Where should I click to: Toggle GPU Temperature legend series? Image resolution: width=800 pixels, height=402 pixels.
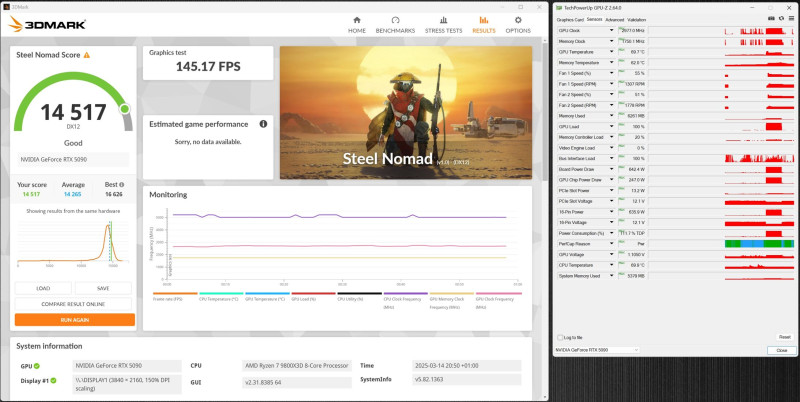click(267, 296)
